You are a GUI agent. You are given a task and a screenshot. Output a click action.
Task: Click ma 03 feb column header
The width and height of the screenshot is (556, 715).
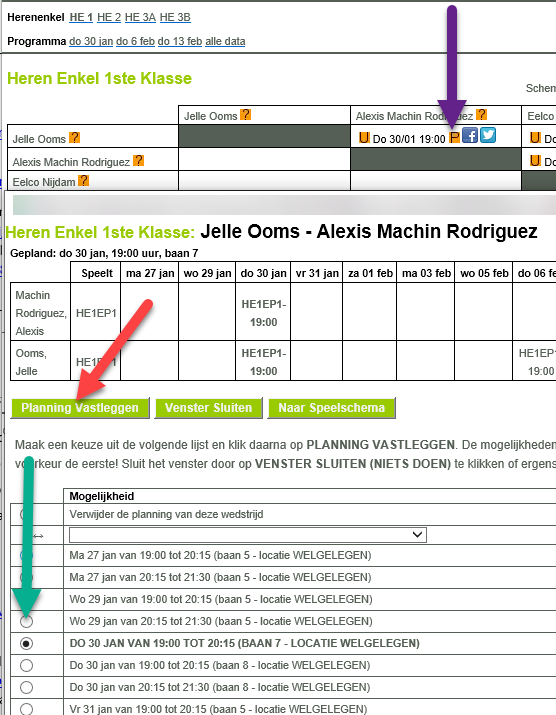coord(426,273)
